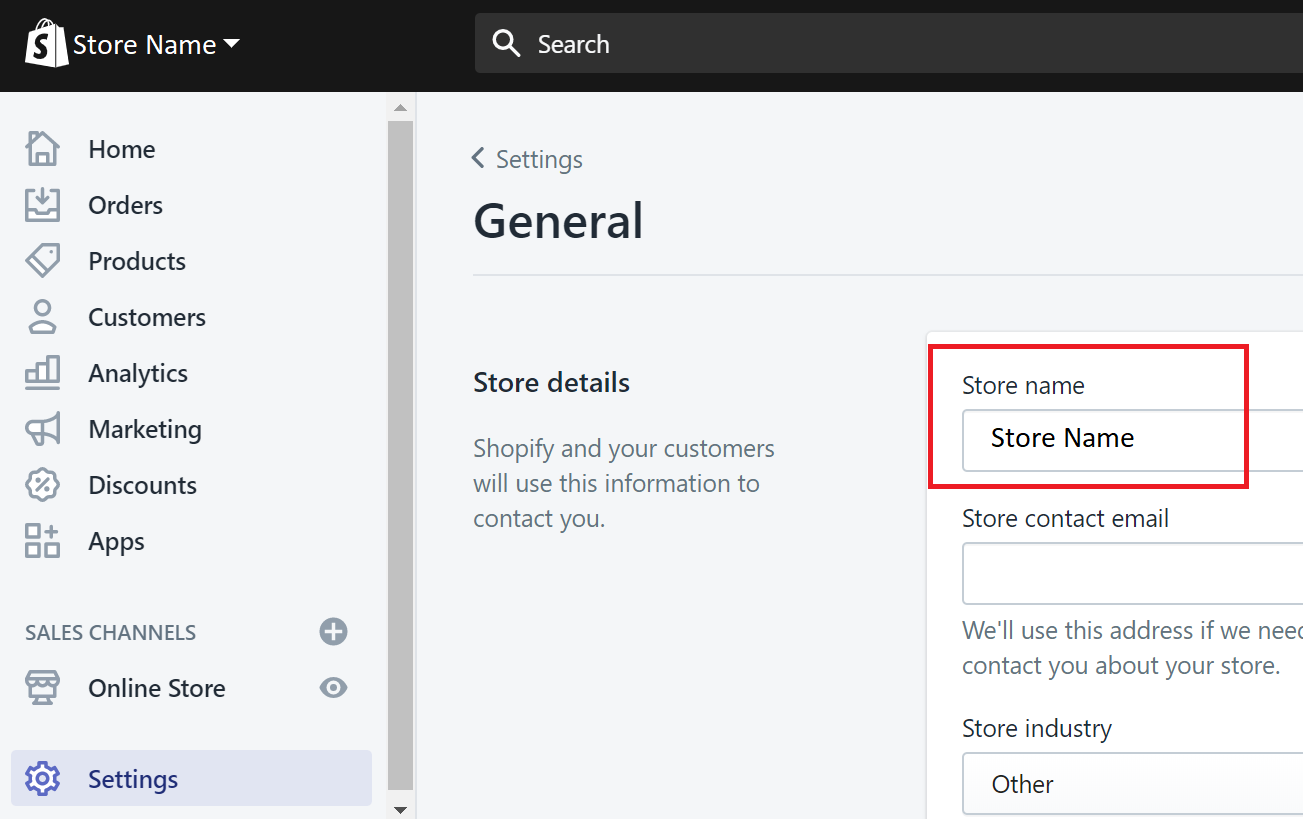Viewport: 1303px width, 819px height.
Task: Toggle Online Store visibility eye icon
Action: (x=333, y=687)
